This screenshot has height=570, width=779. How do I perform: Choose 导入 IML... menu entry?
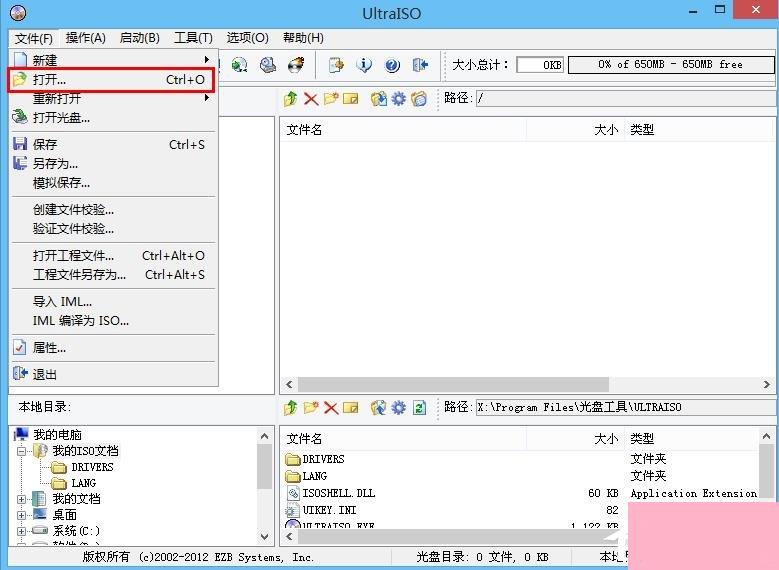point(113,302)
